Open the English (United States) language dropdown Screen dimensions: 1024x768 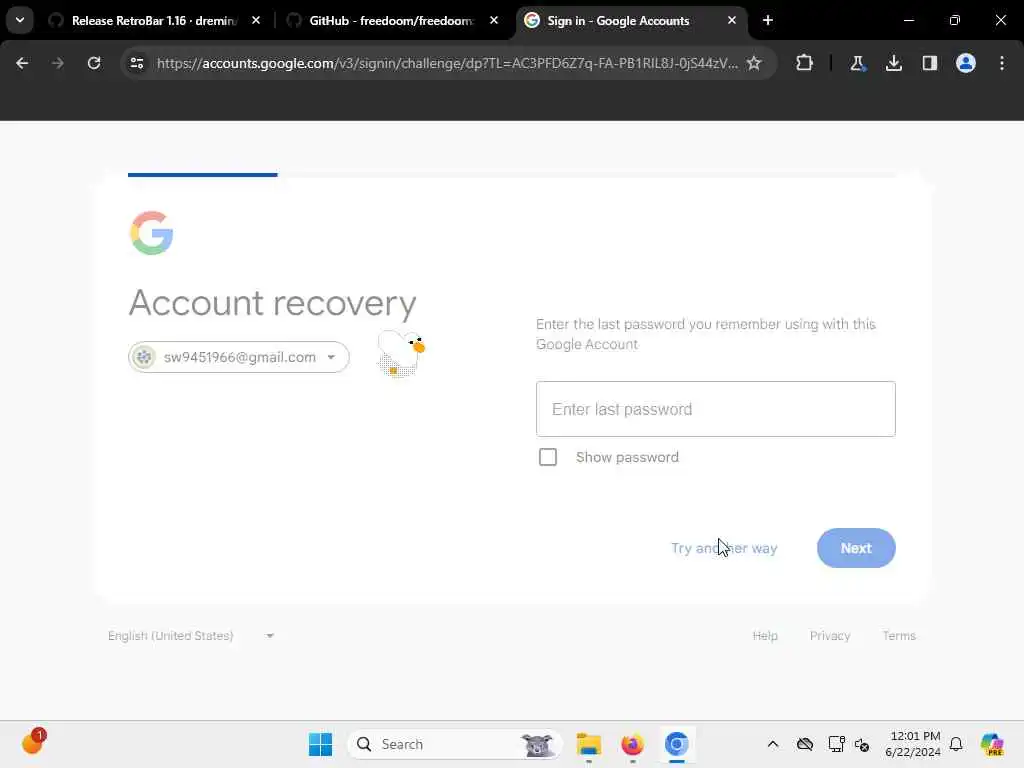[x=191, y=635]
